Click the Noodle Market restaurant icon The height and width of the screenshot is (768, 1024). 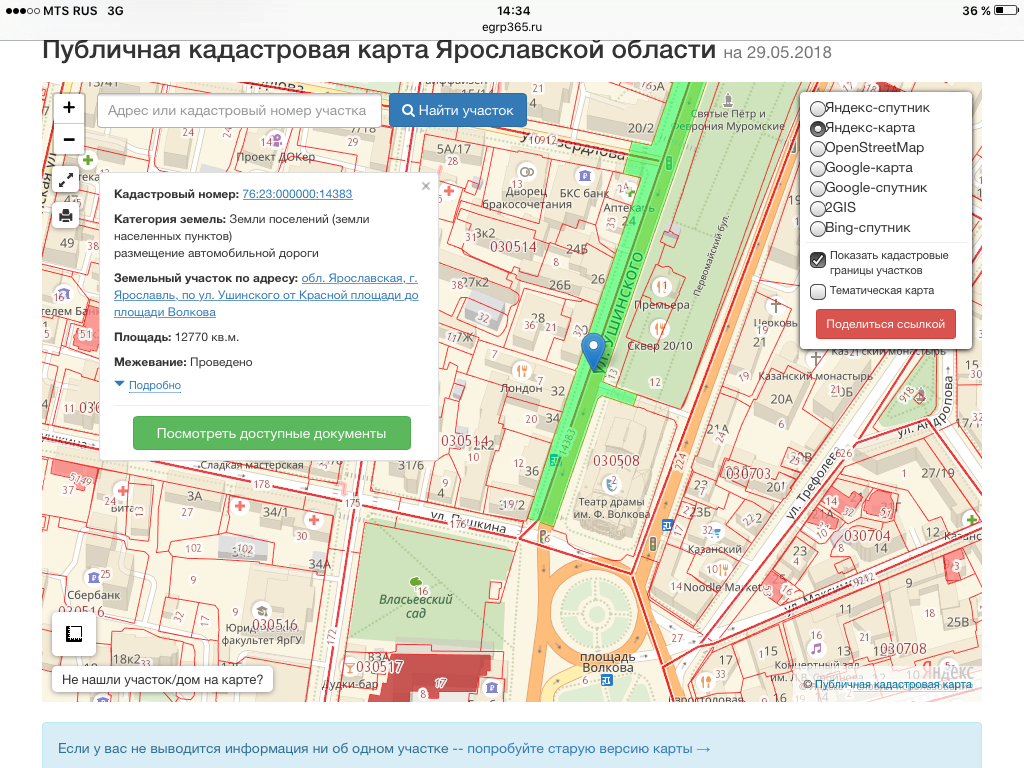[x=723, y=571]
